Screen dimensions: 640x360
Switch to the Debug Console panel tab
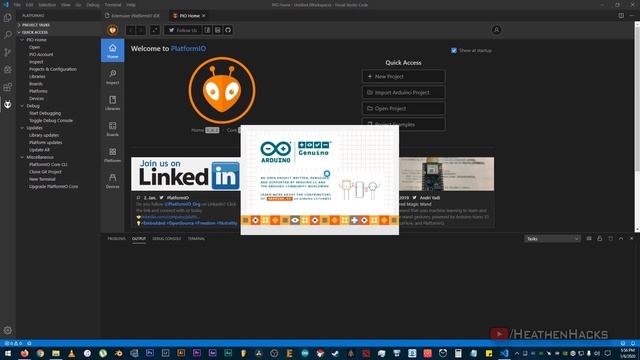tap(167, 238)
